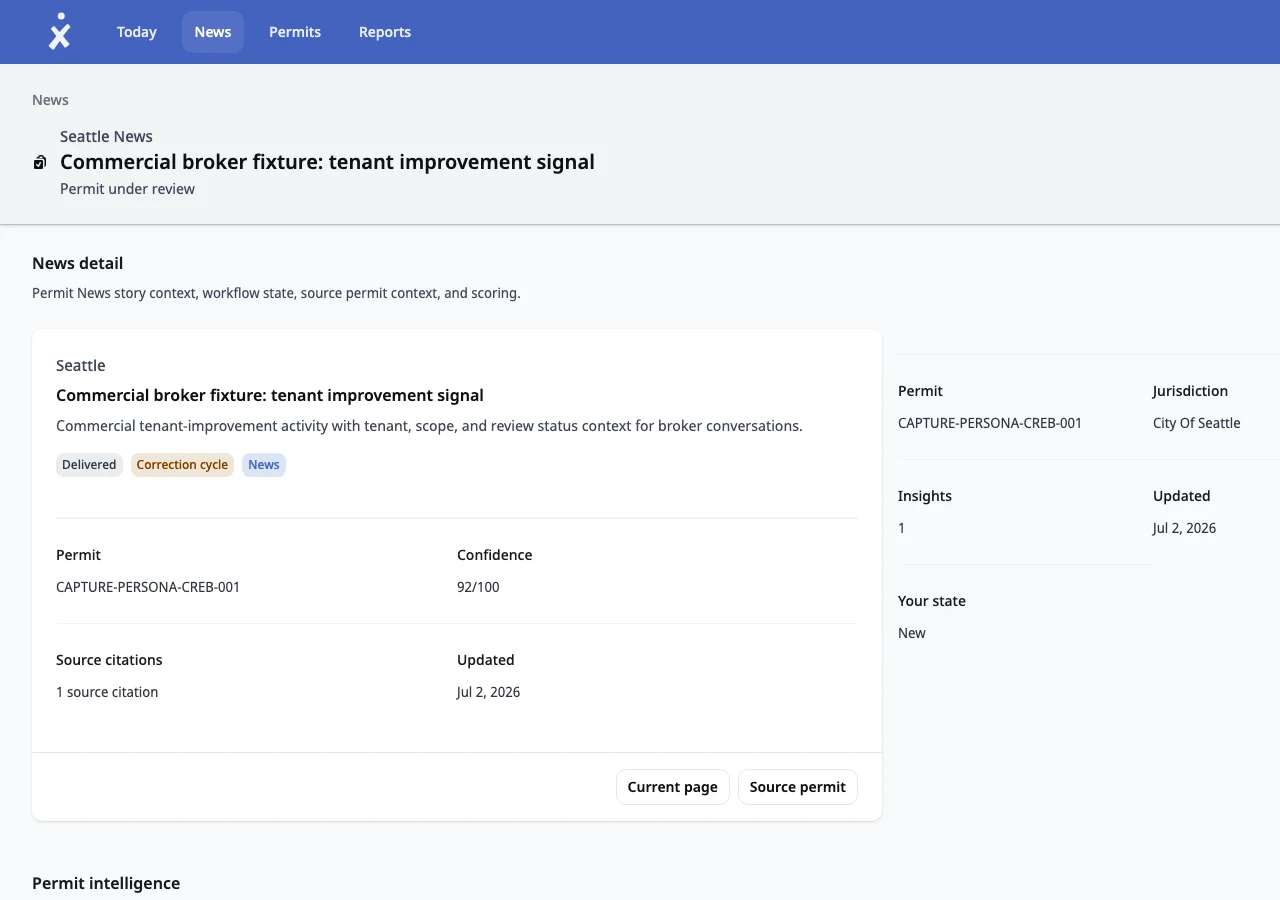Click the Delivered status badge
Image resolution: width=1280 pixels, height=900 pixels.
pos(89,465)
